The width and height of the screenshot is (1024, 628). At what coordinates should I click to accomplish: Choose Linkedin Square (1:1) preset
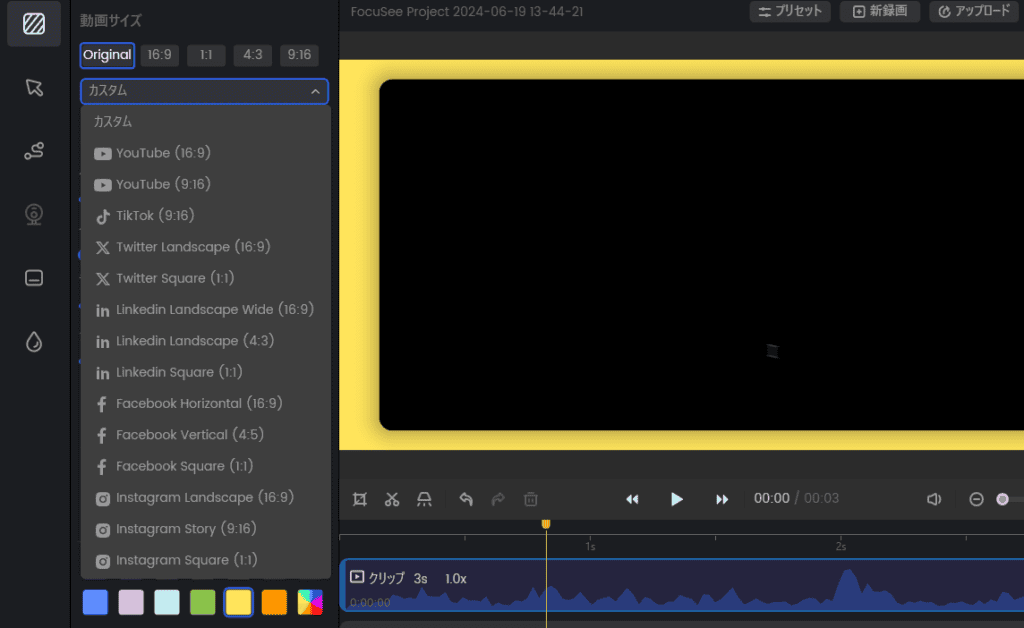(x=206, y=373)
